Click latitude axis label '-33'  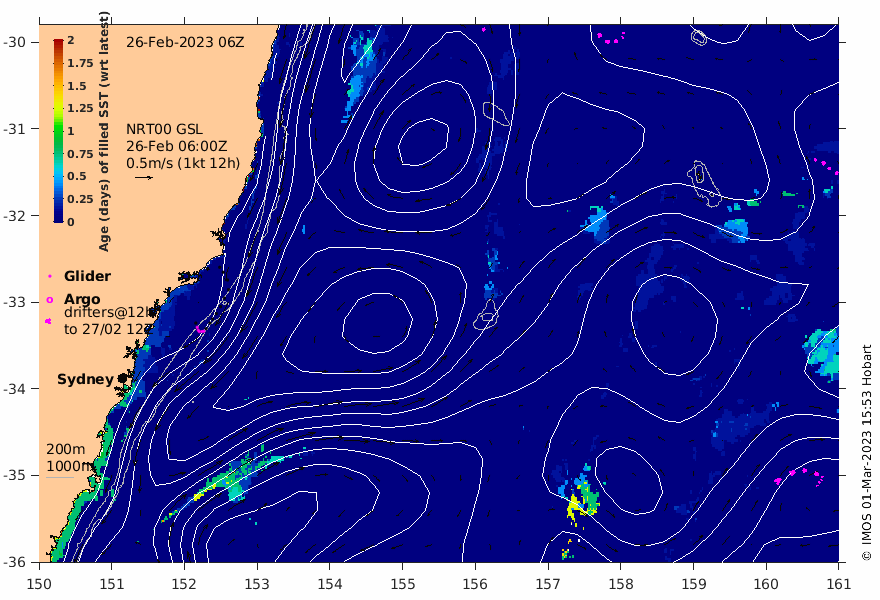14,302
